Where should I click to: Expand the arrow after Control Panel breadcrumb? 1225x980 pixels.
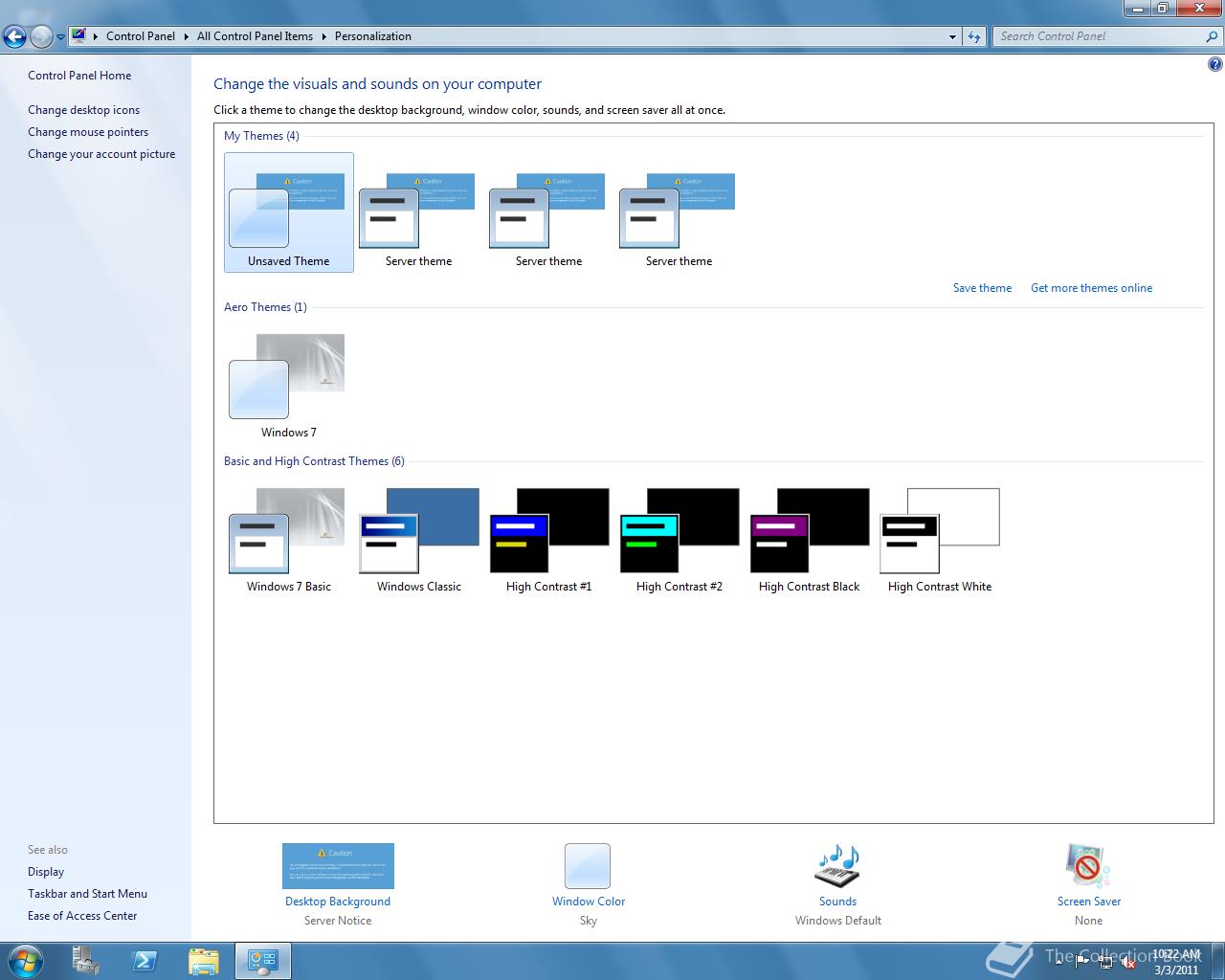tap(186, 36)
